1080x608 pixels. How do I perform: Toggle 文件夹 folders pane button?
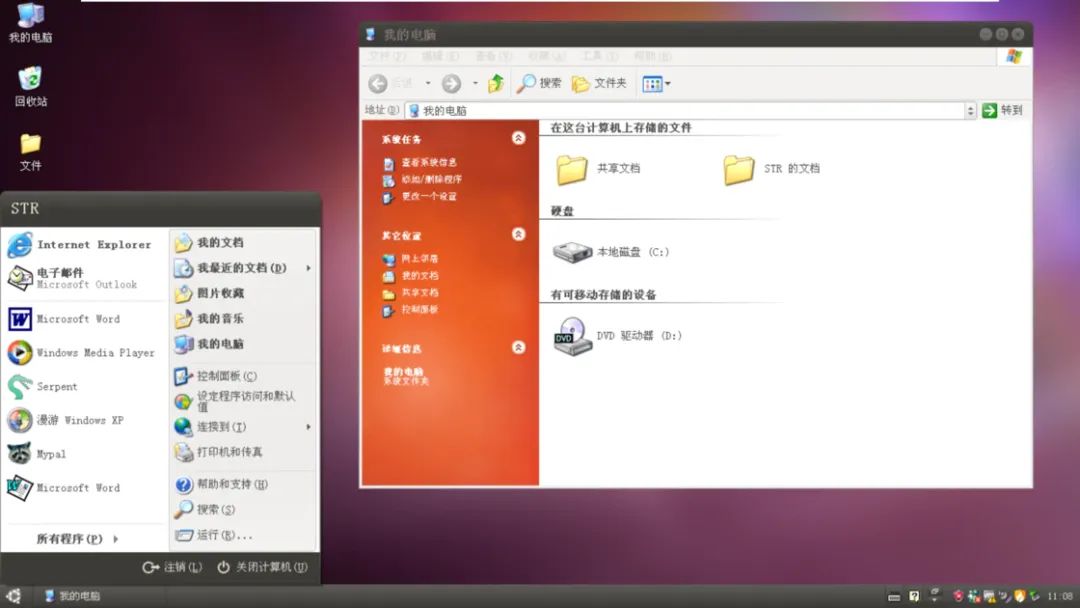pyautogui.click(x=599, y=83)
